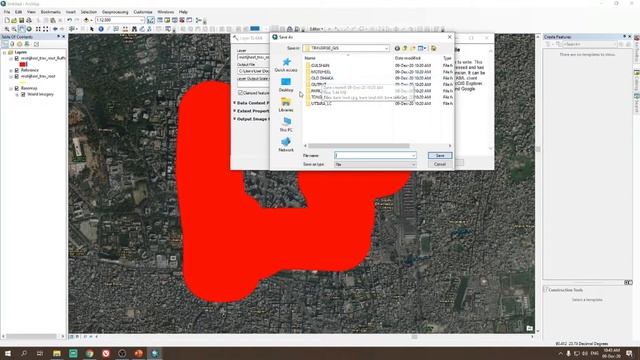Open the map scale dropdown

point(142,20)
